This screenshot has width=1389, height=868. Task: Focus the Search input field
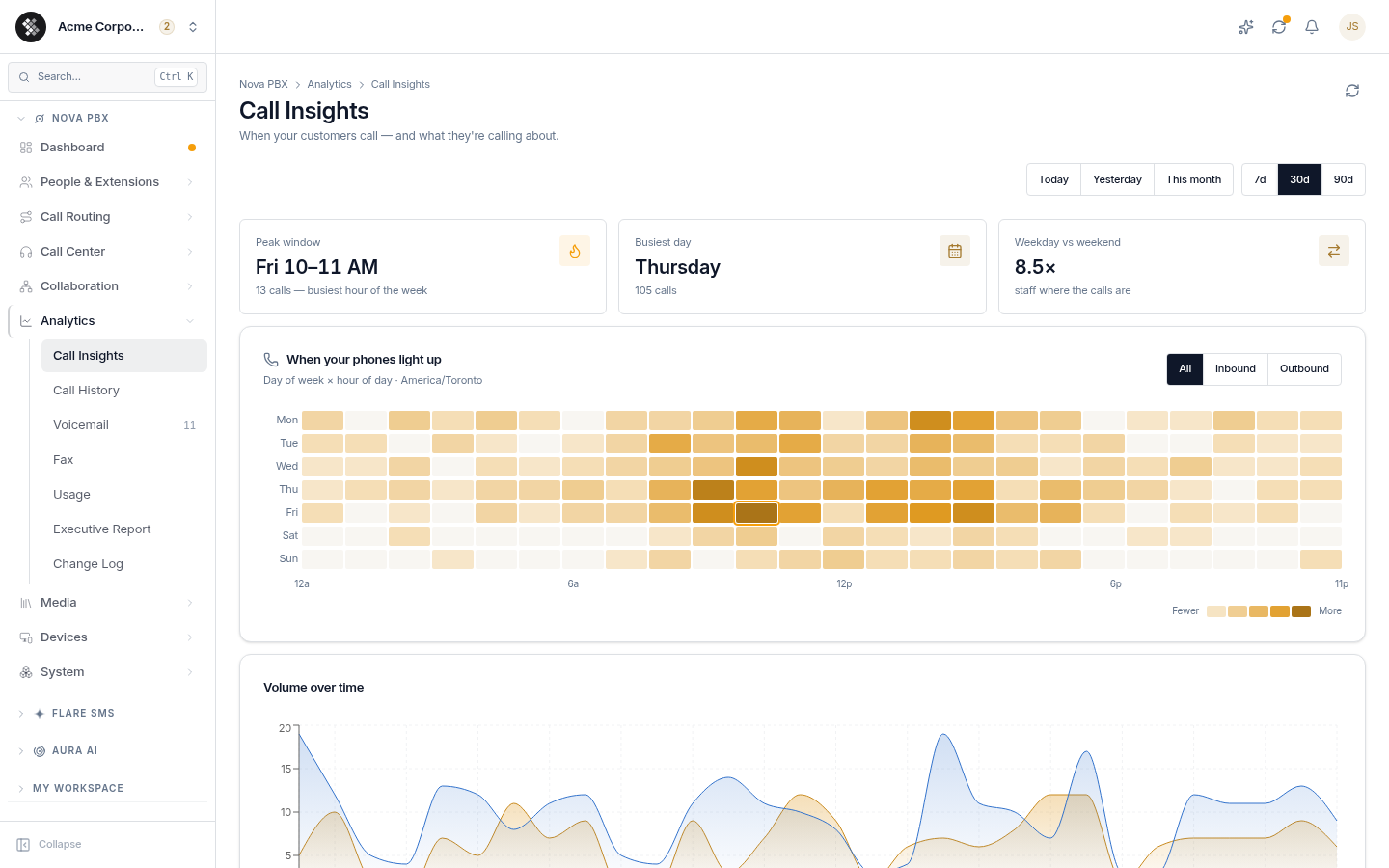point(107,77)
